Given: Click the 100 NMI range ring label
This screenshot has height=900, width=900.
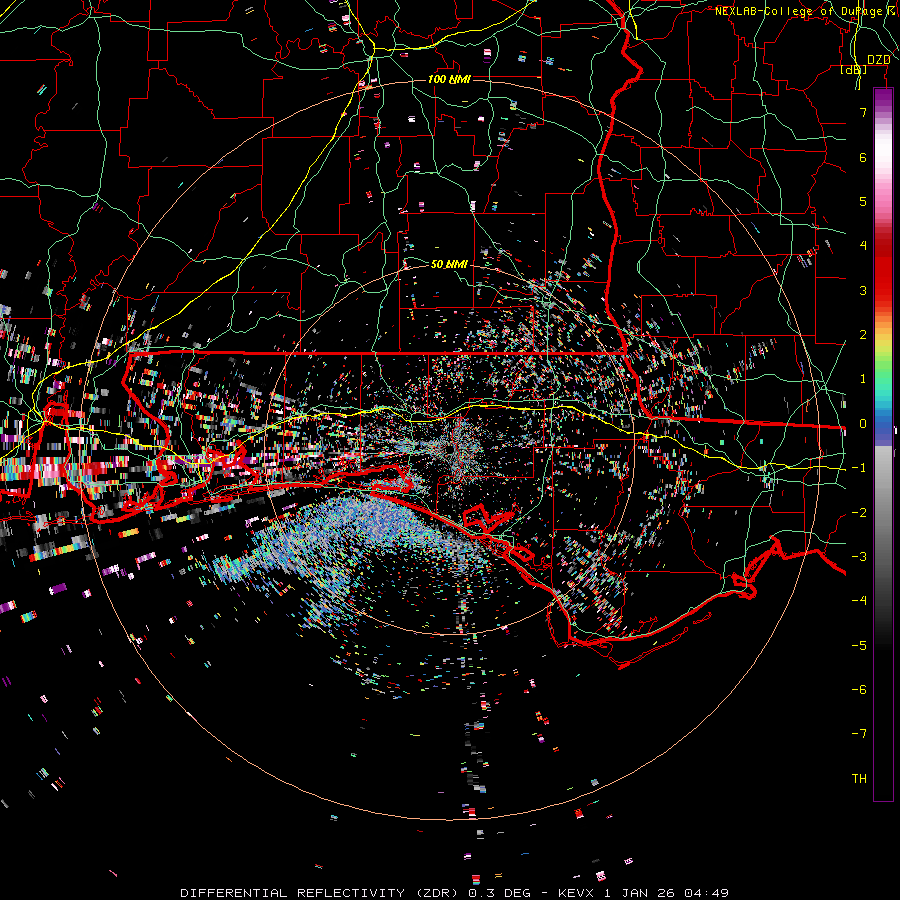Looking at the screenshot, I should (x=449, y=79).
